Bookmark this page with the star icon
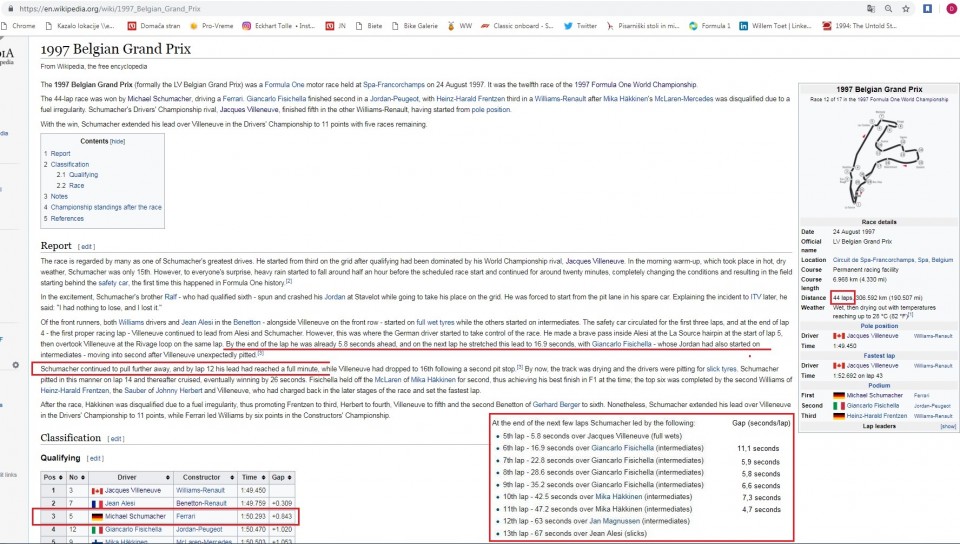This screenshot has width=960, height=544. [906, 9]
